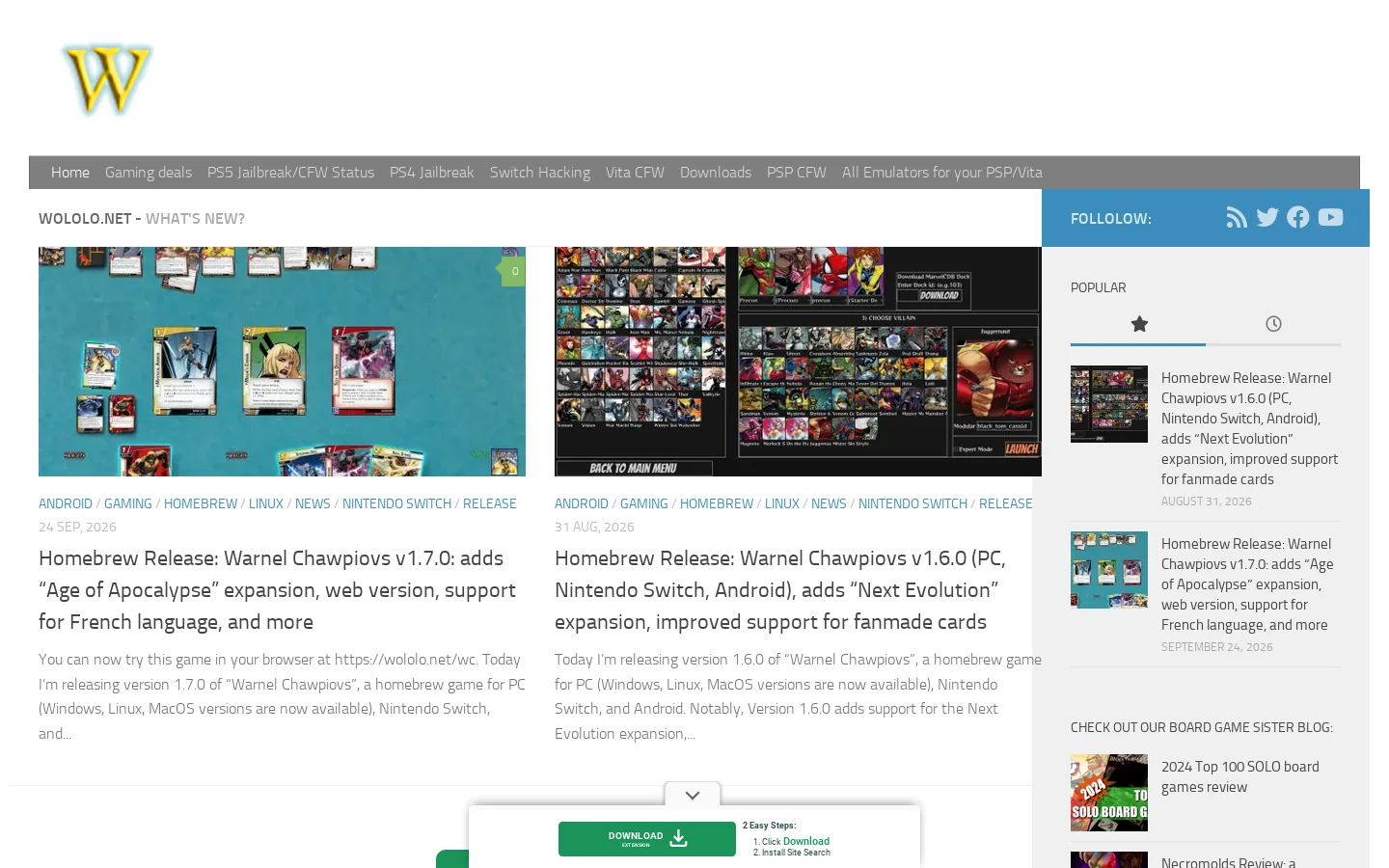Click the Wololo W site logo
1389x868 pixels.
point(106,78)
